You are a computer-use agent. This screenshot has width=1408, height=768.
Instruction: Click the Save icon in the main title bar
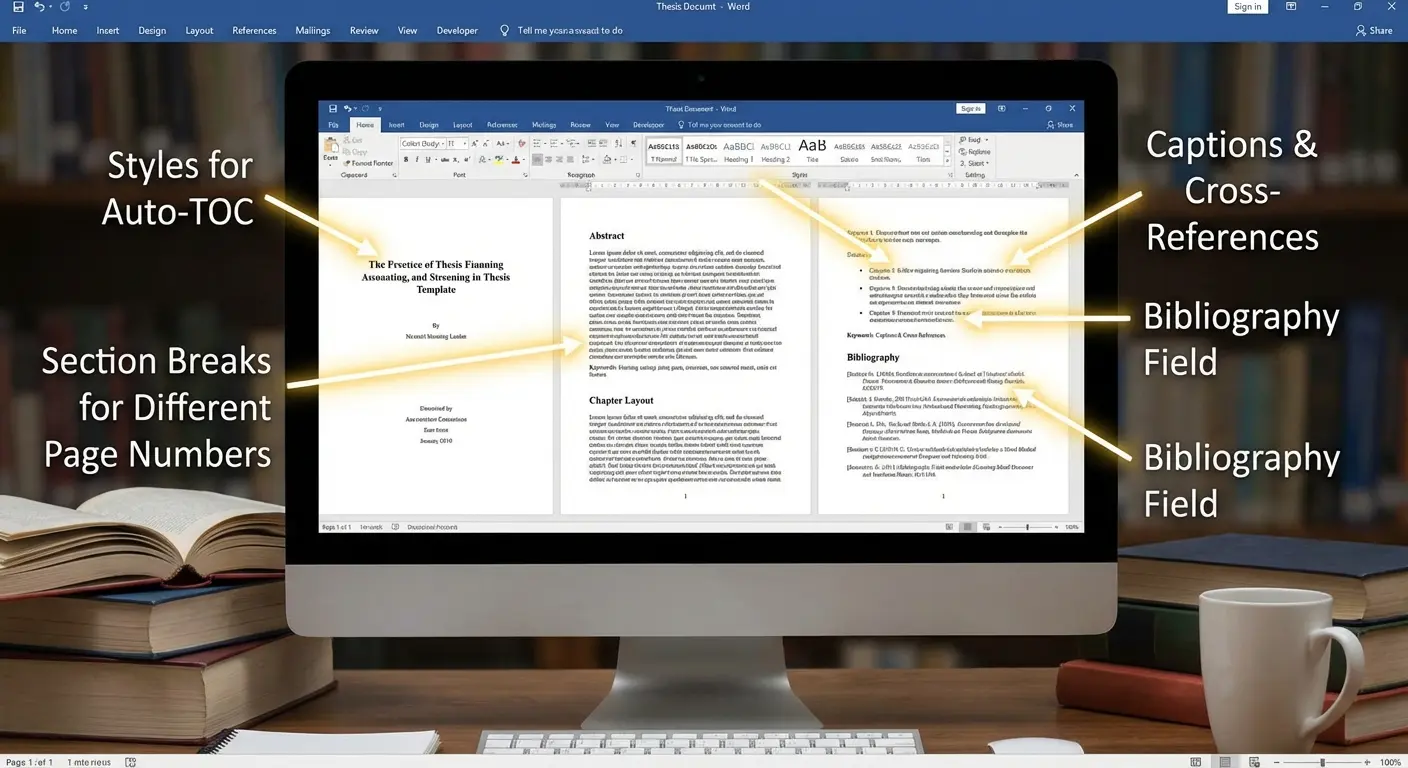click(x=19, y=7)
